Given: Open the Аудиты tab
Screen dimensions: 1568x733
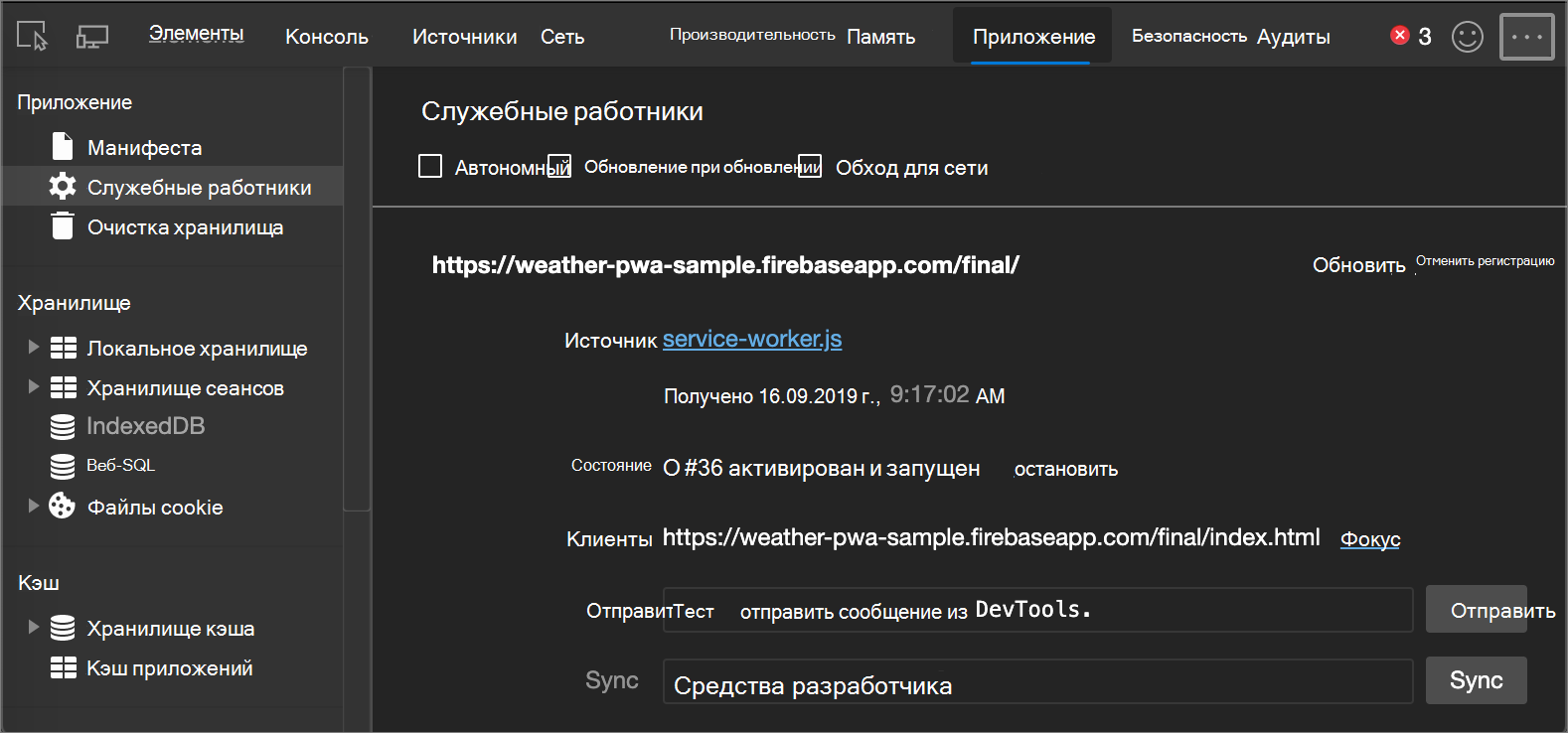Looking at the screenshot, I should click(x=1294, y=37).
